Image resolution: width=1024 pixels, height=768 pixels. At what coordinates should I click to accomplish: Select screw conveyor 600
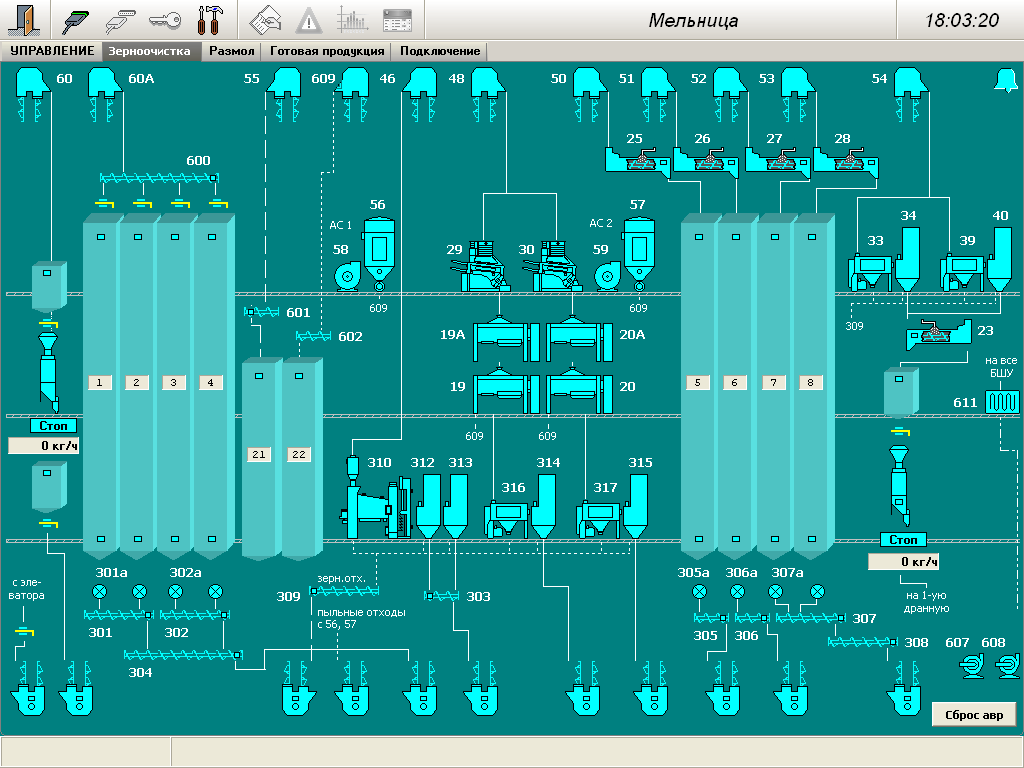[x=160, y=179]
